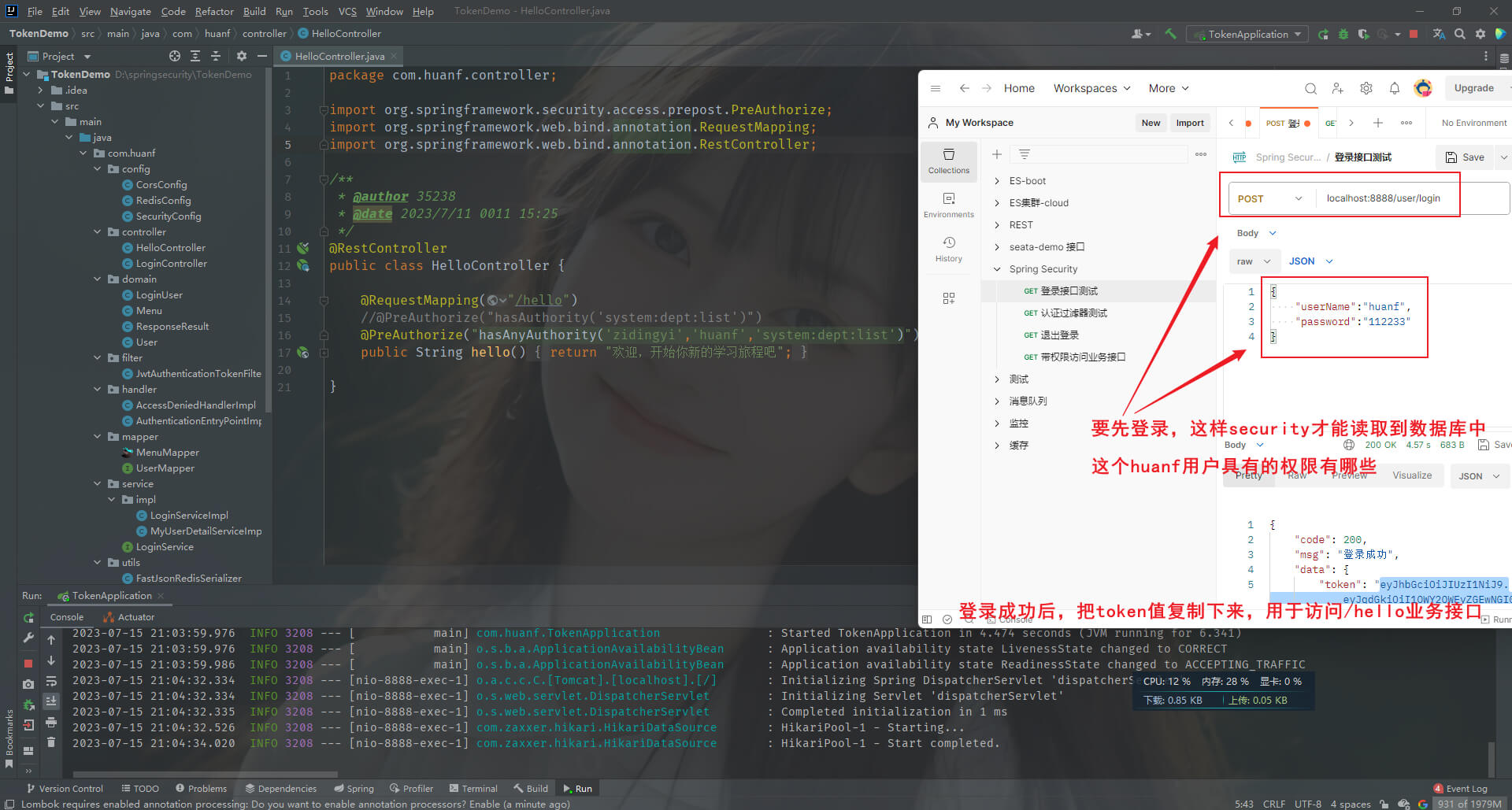Click the green Debug bug icon
Viewport: 1512px width, 810px height.
tap(1343, 34)
